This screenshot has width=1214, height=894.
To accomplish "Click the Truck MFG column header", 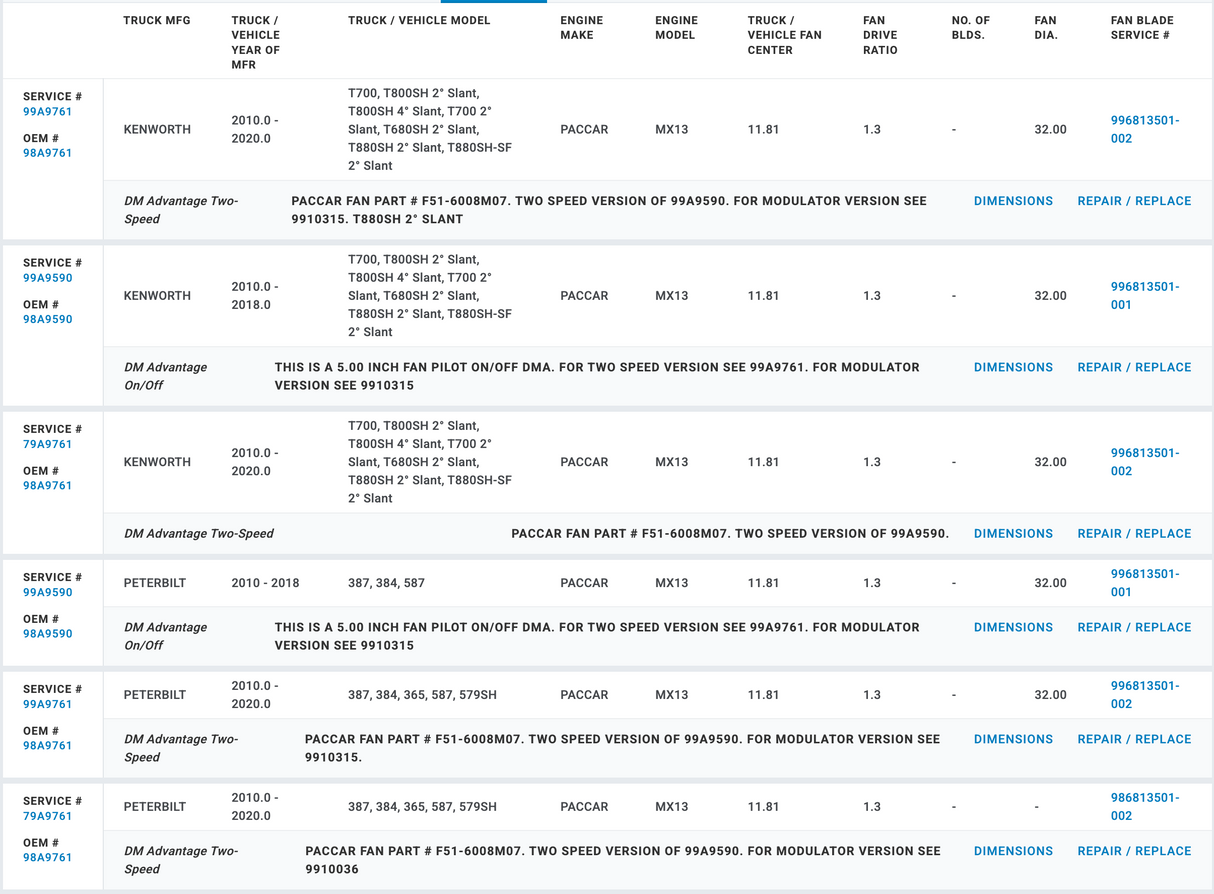I will click(157, 20).
